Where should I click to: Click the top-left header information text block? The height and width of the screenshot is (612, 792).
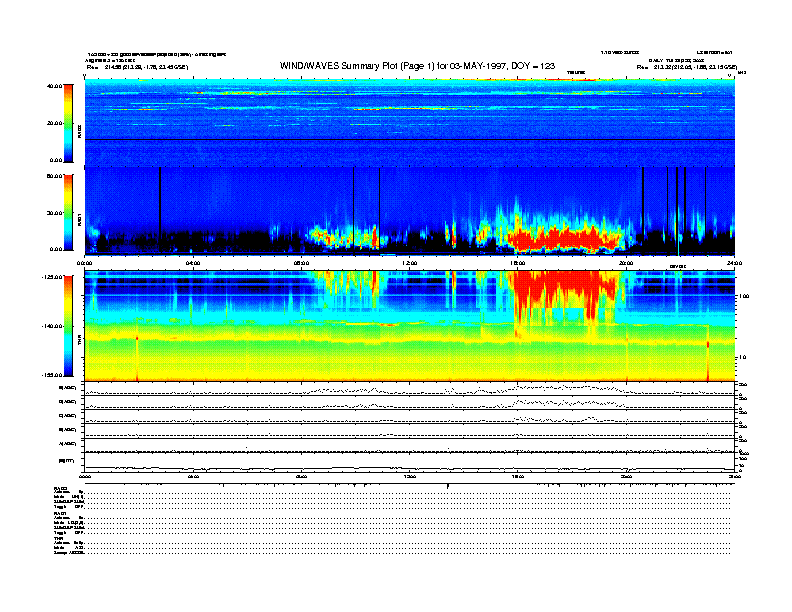pos(156,60)
